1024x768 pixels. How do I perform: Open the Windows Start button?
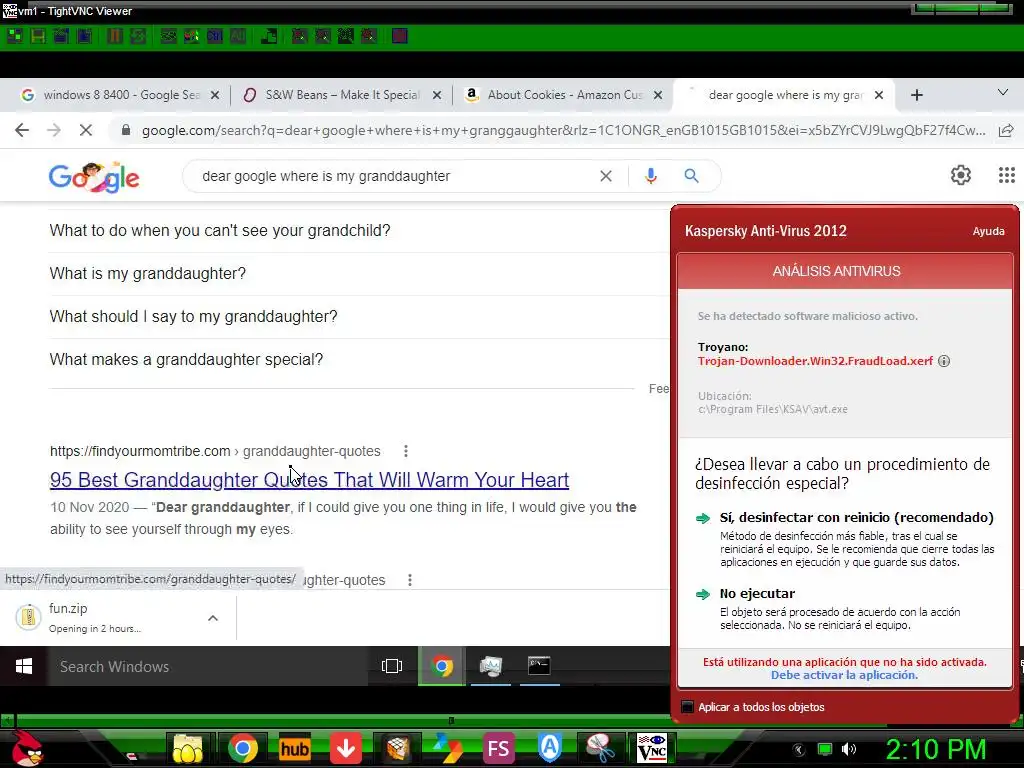[24, 666]
